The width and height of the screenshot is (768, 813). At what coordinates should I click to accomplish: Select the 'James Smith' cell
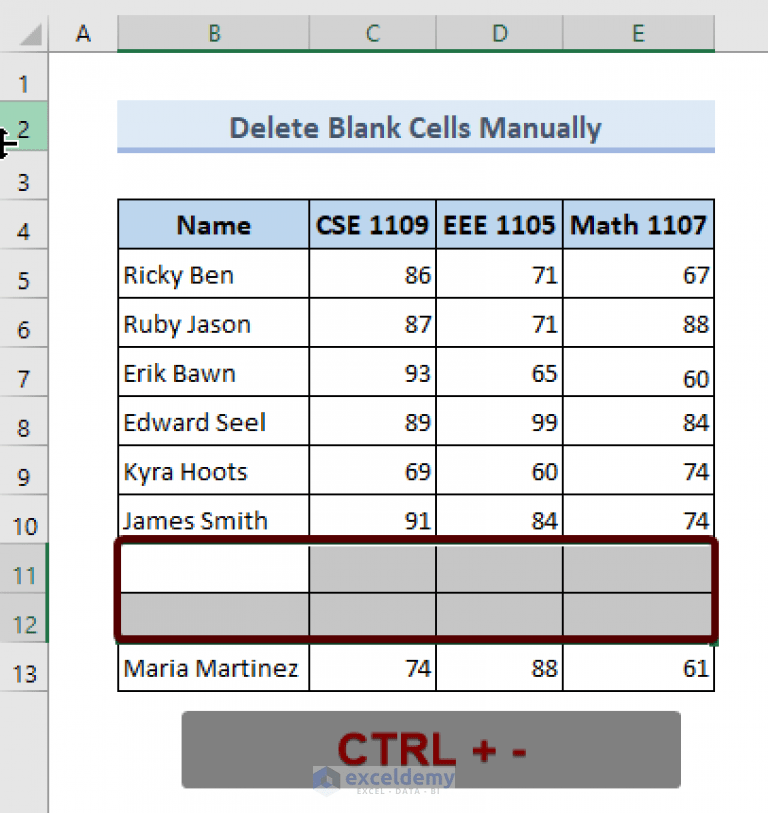213,517
